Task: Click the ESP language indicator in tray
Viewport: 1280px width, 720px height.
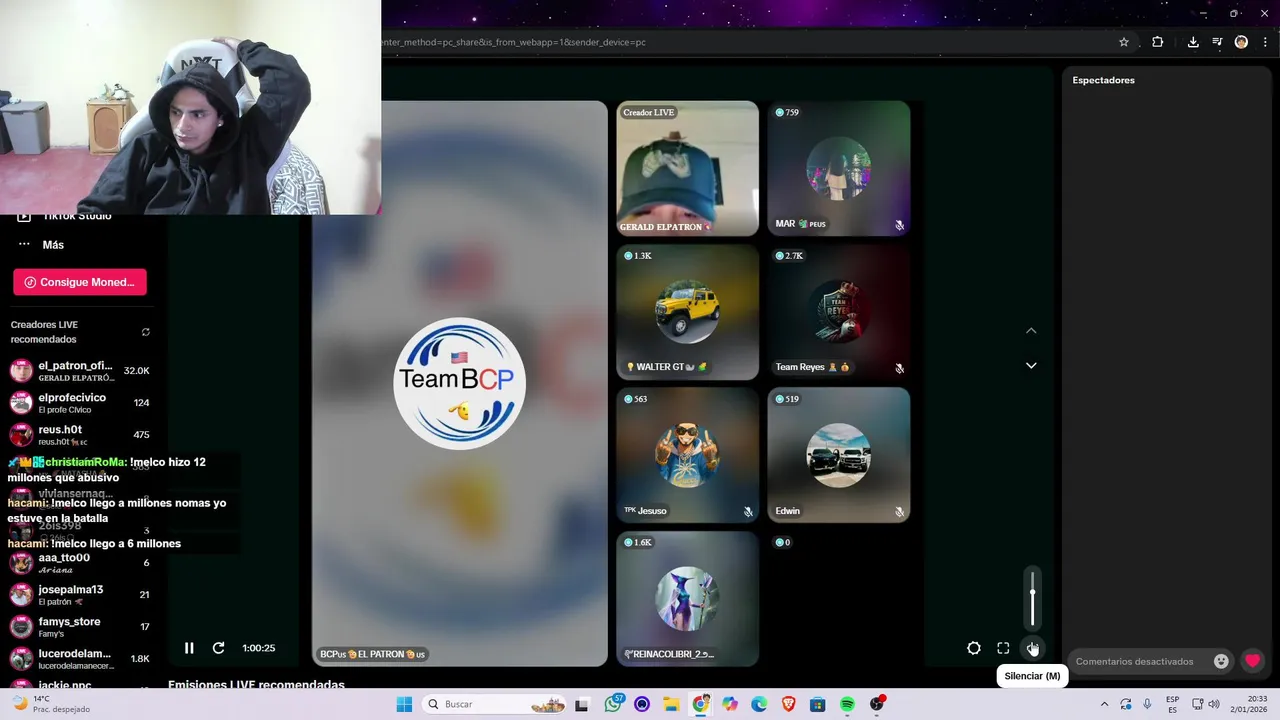Action: tap(1172, 704)
